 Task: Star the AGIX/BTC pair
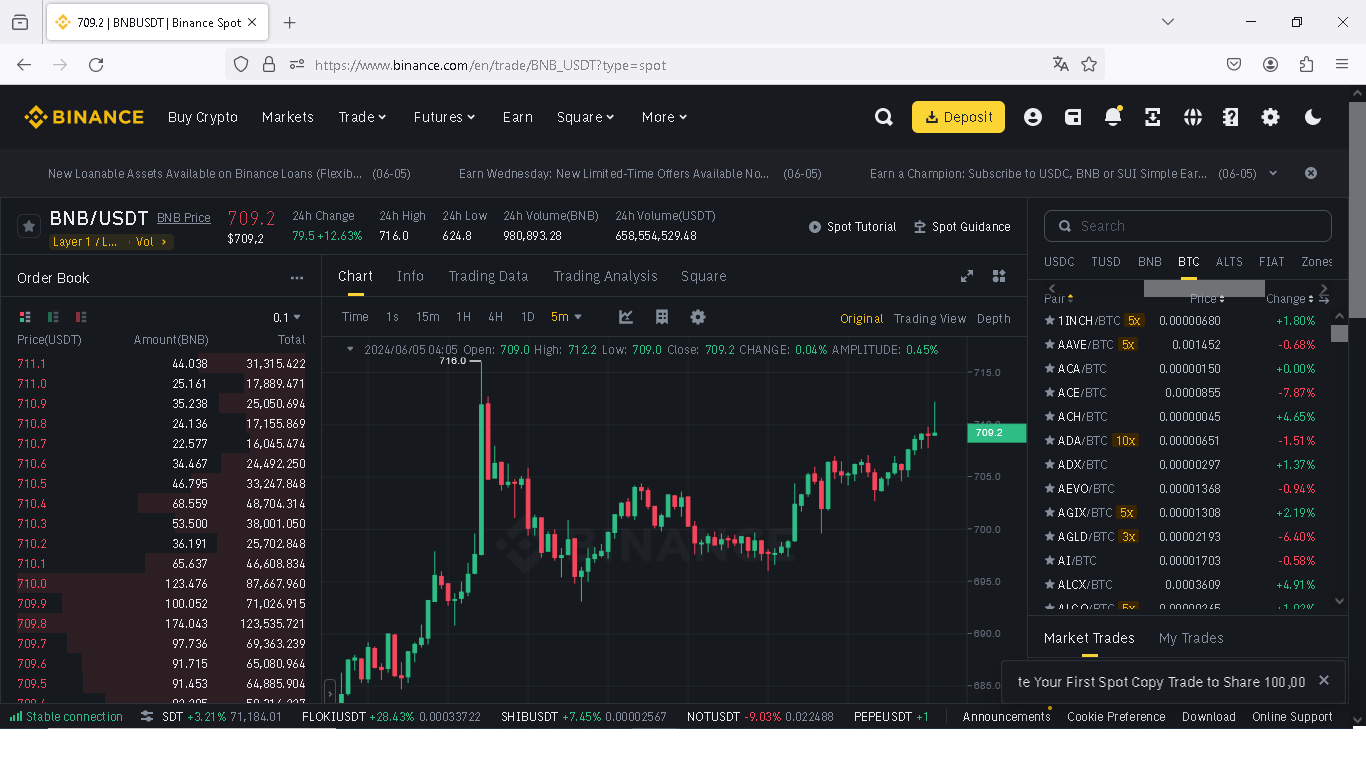click(x=1050, y=513)
